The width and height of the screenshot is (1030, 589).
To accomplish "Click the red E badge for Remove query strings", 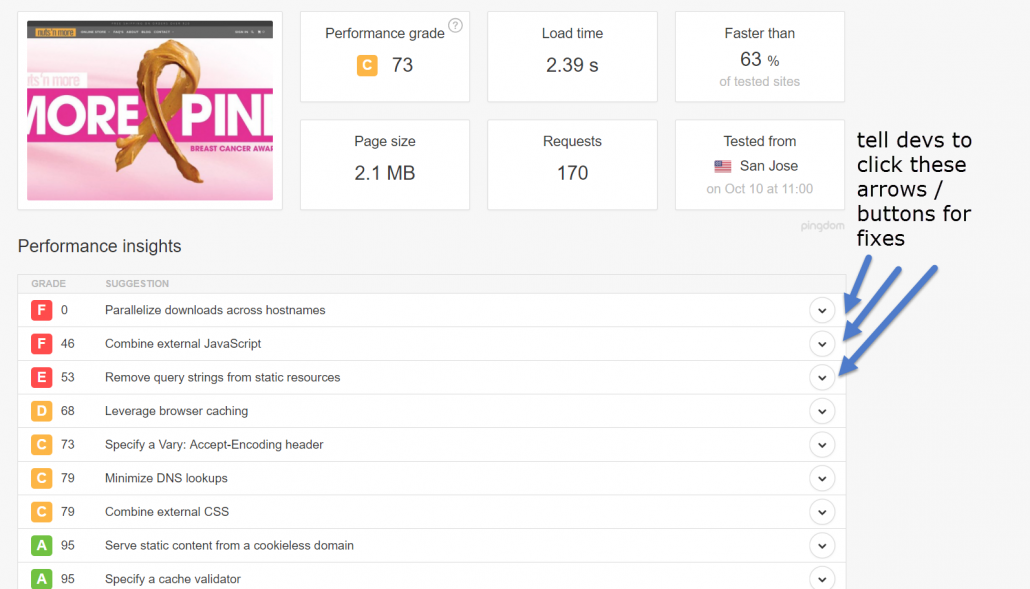I will click(41, 377).
